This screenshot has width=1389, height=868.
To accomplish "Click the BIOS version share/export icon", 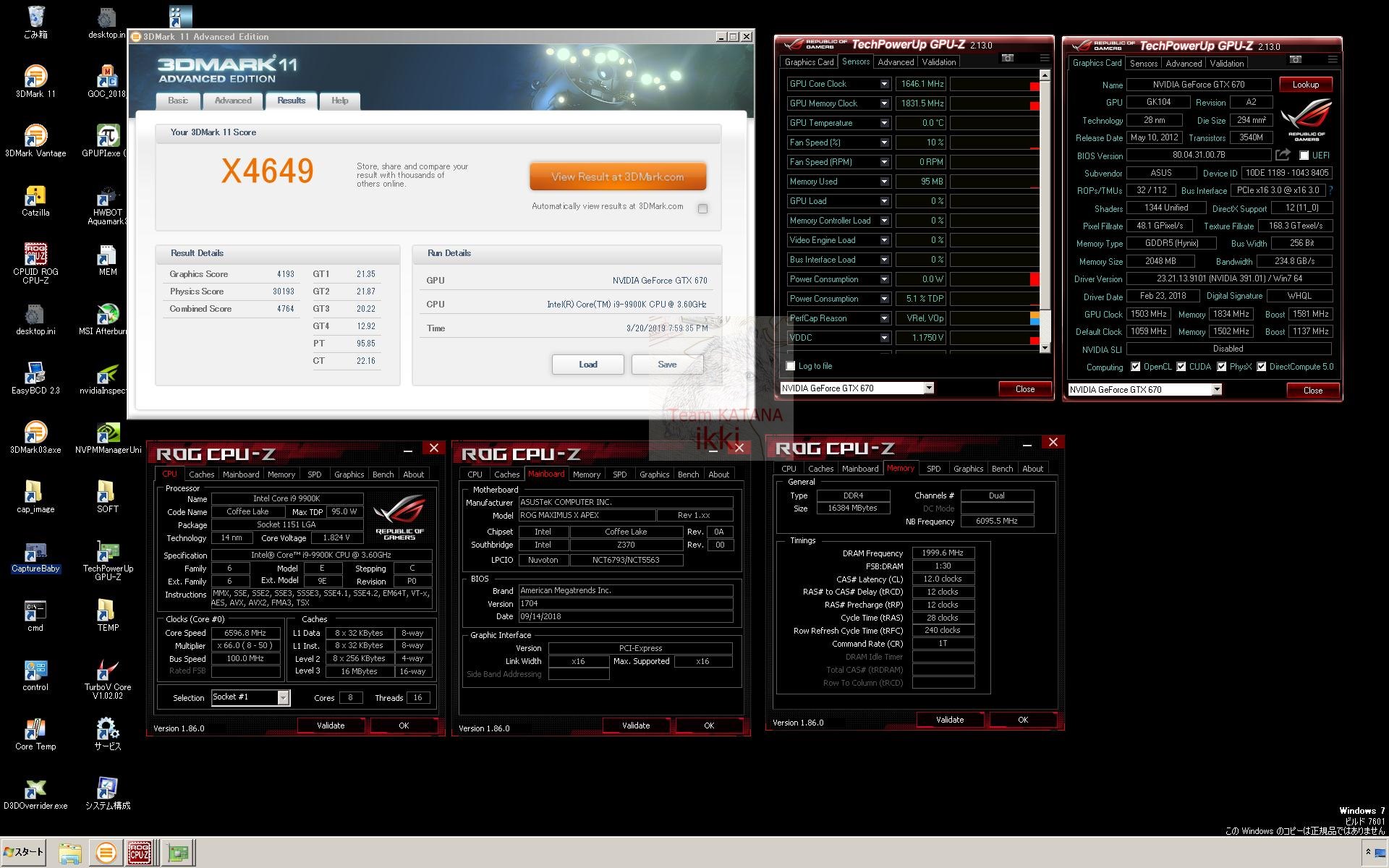I will [1283, 155].
